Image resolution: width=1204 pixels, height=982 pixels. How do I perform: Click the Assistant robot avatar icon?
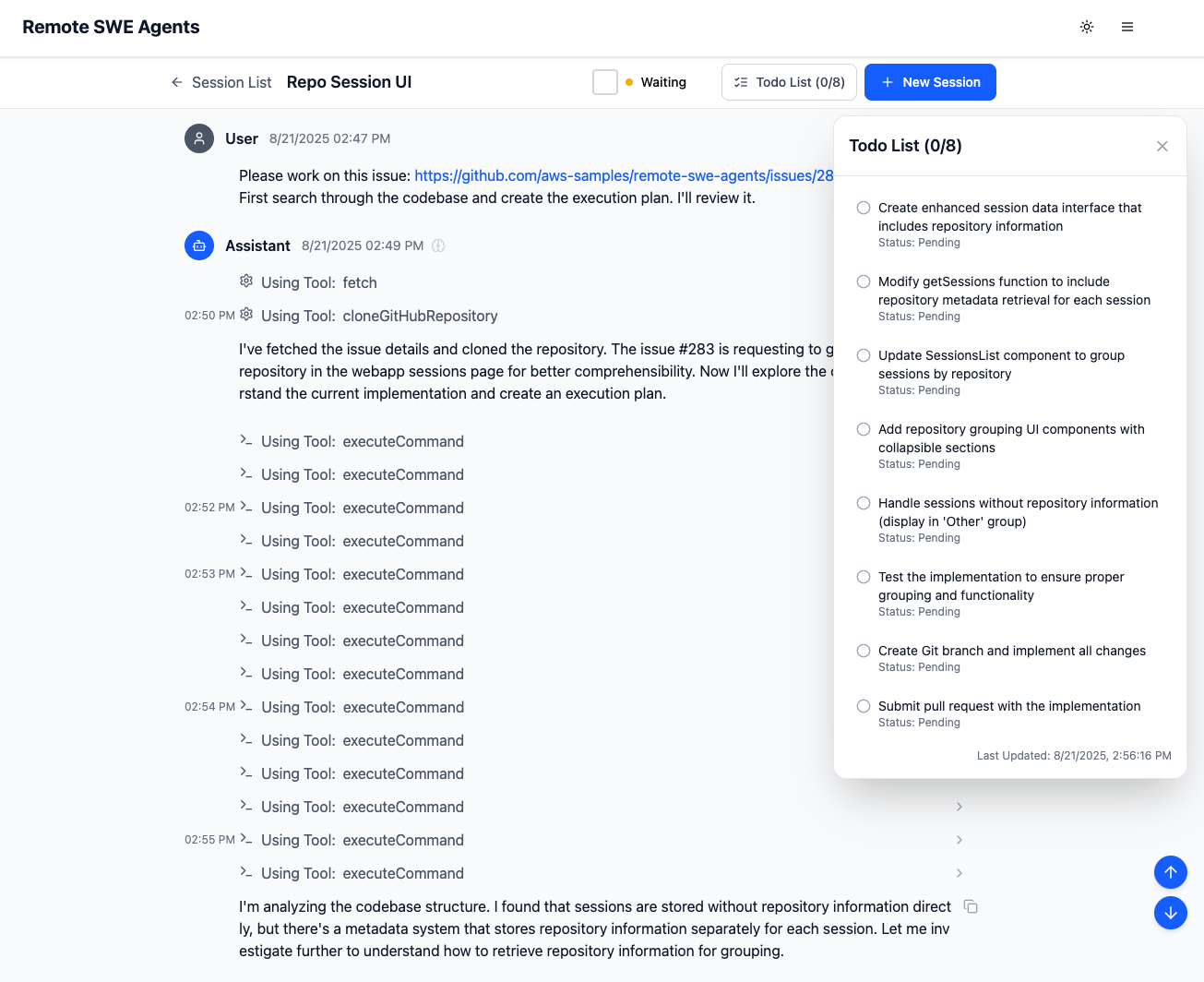[x=199, y=245]
